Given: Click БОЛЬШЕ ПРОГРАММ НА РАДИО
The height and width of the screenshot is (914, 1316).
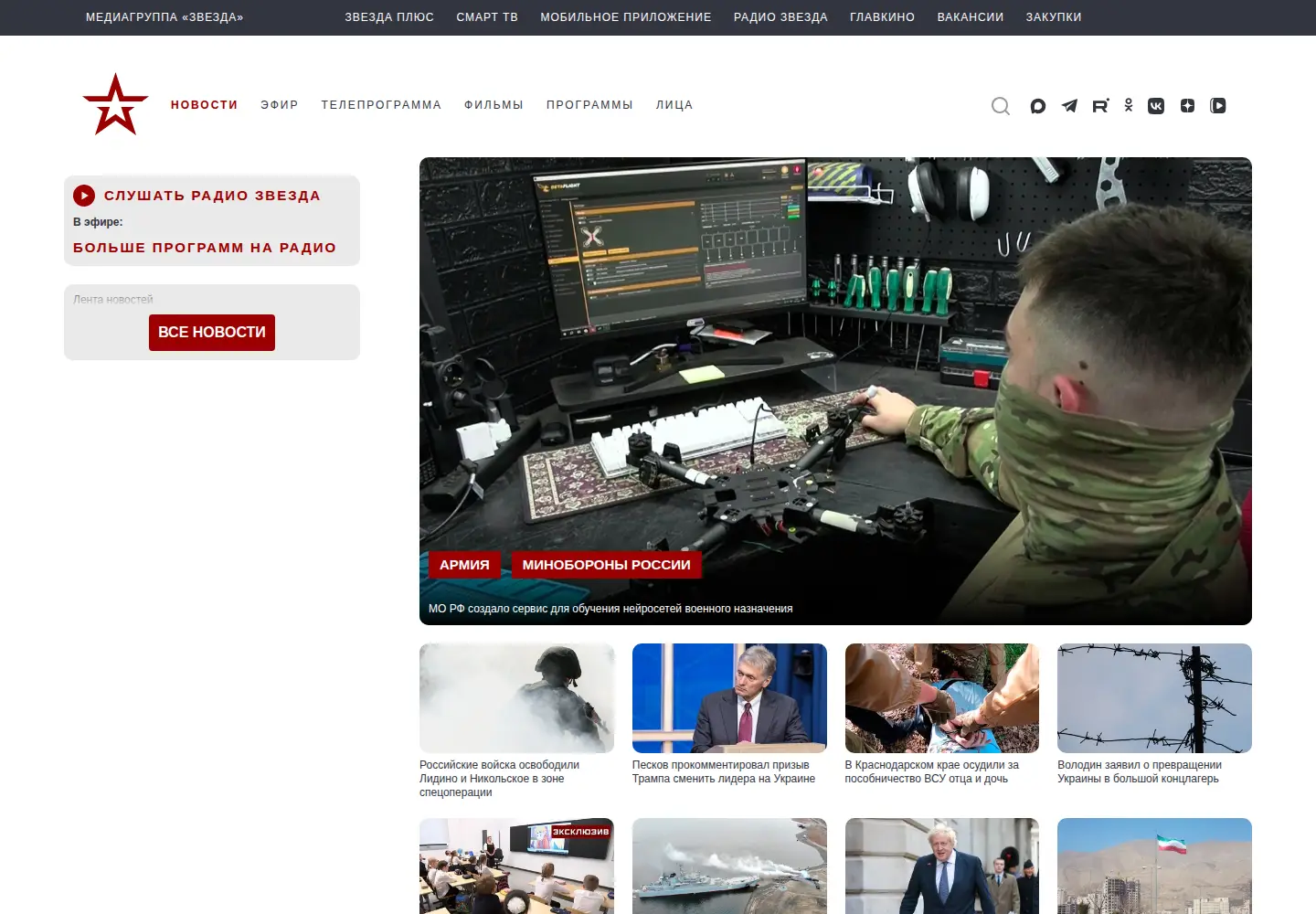Looking at the screenshot, I should pos(205,248).
